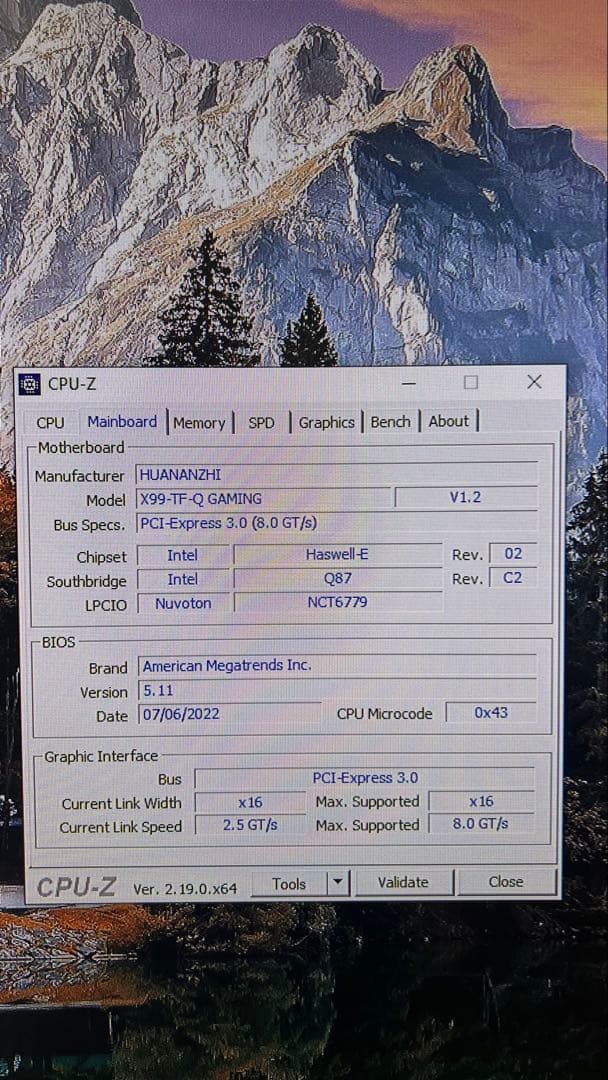Maximize the CPU-Z window
Screen dimensions: 608x1080
[471, 382]
